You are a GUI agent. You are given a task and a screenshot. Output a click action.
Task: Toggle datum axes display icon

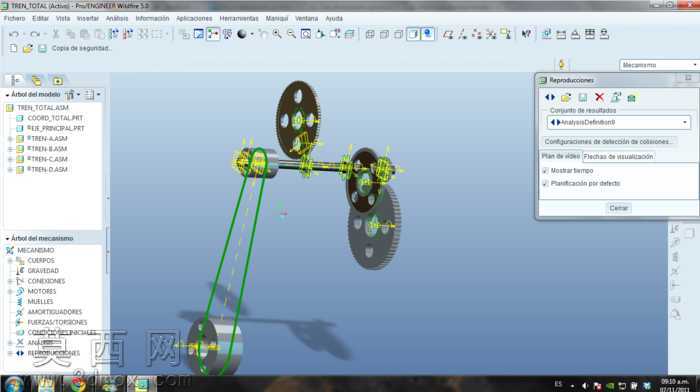(462, 34)
